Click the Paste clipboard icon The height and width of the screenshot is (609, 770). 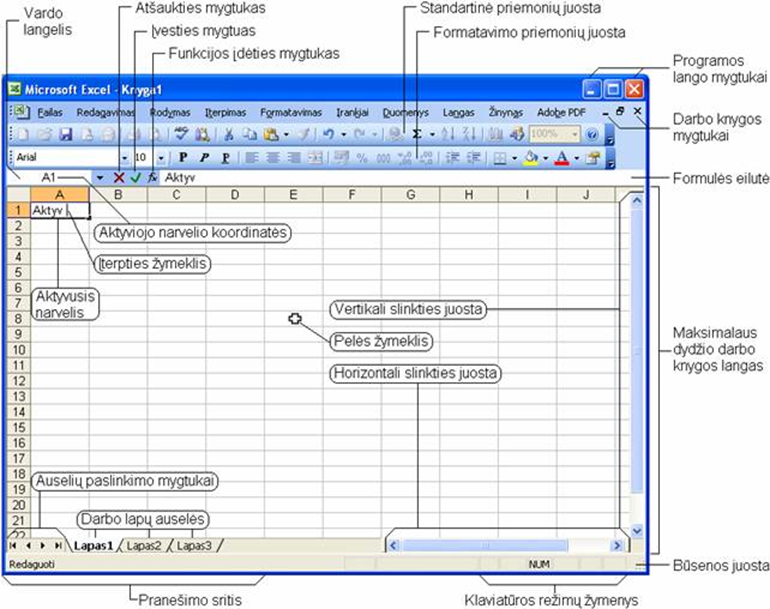pyautogui.click(x=271, y=134)
